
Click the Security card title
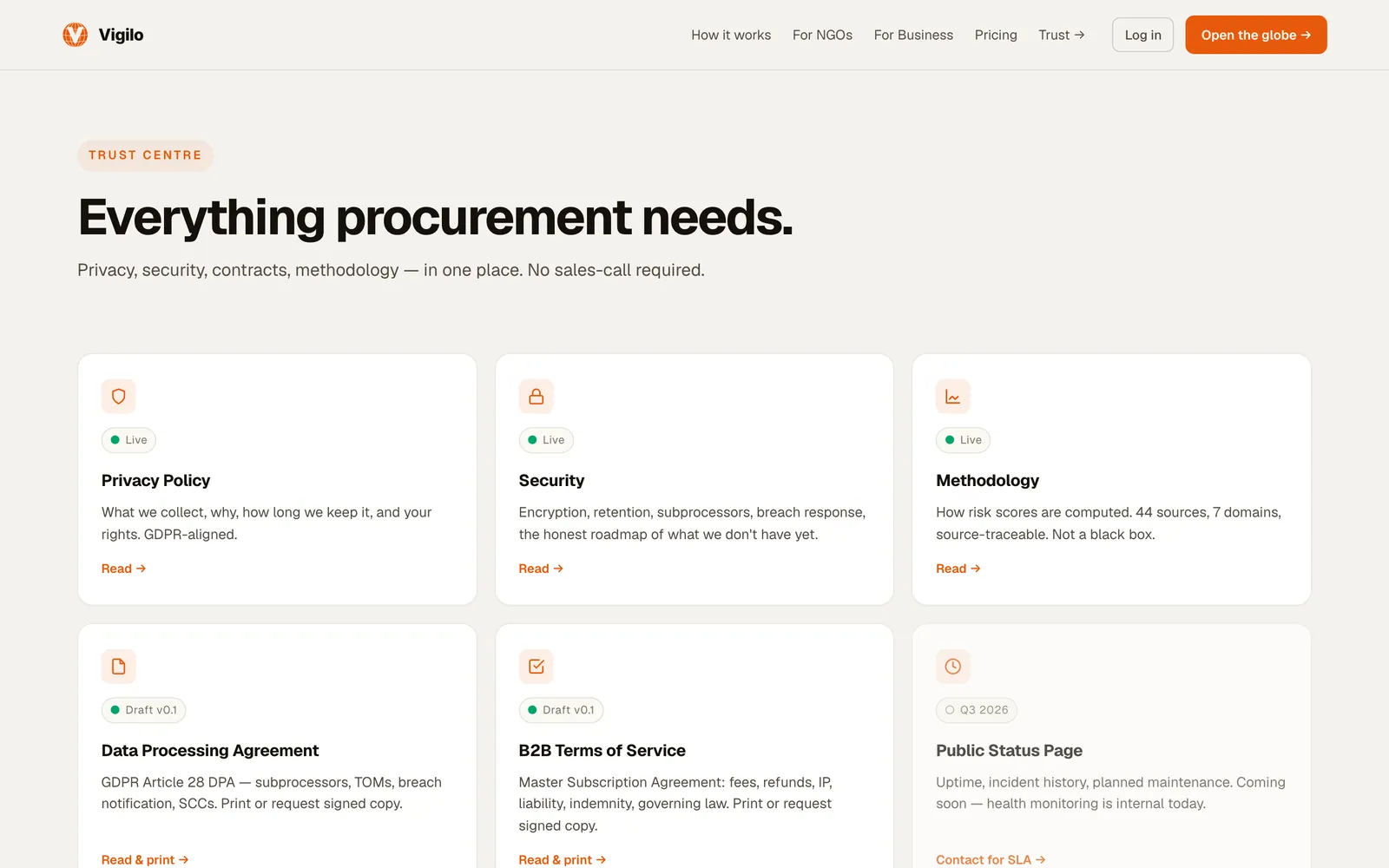tap(551, 480)
